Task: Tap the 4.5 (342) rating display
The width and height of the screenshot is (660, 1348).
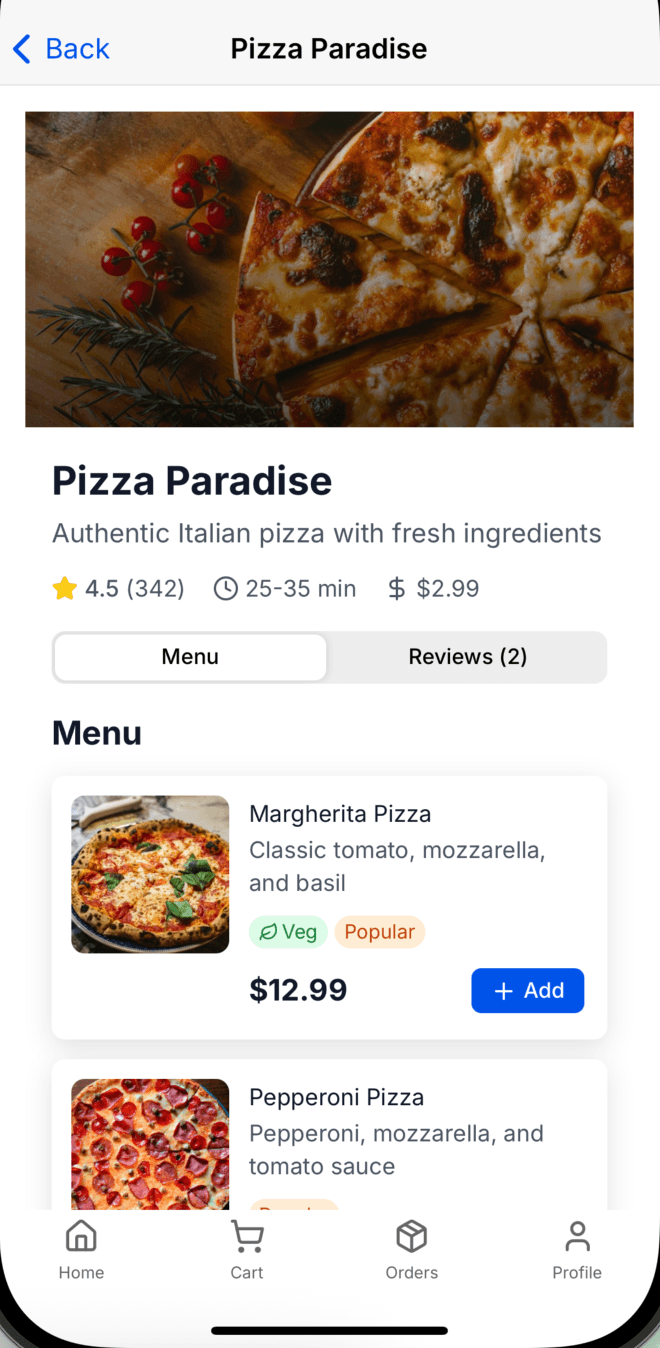Action: coord(117,588)
